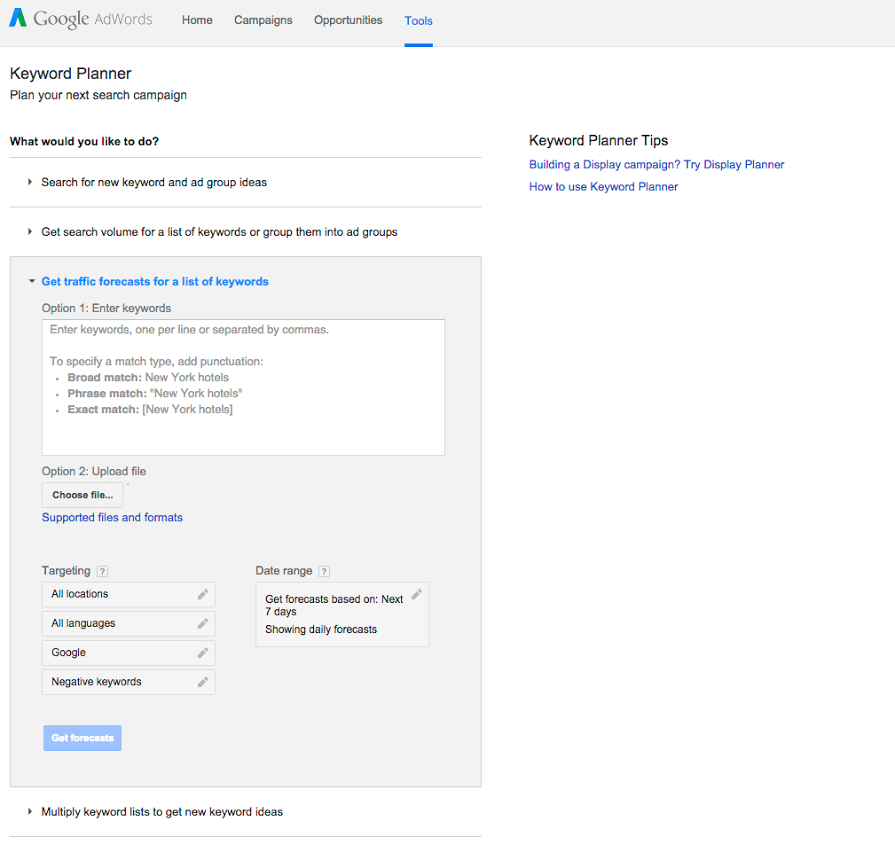Open Supported files and formats link
Image resolution: width=895 pixels, height=845 pixels.
point(112,518)
